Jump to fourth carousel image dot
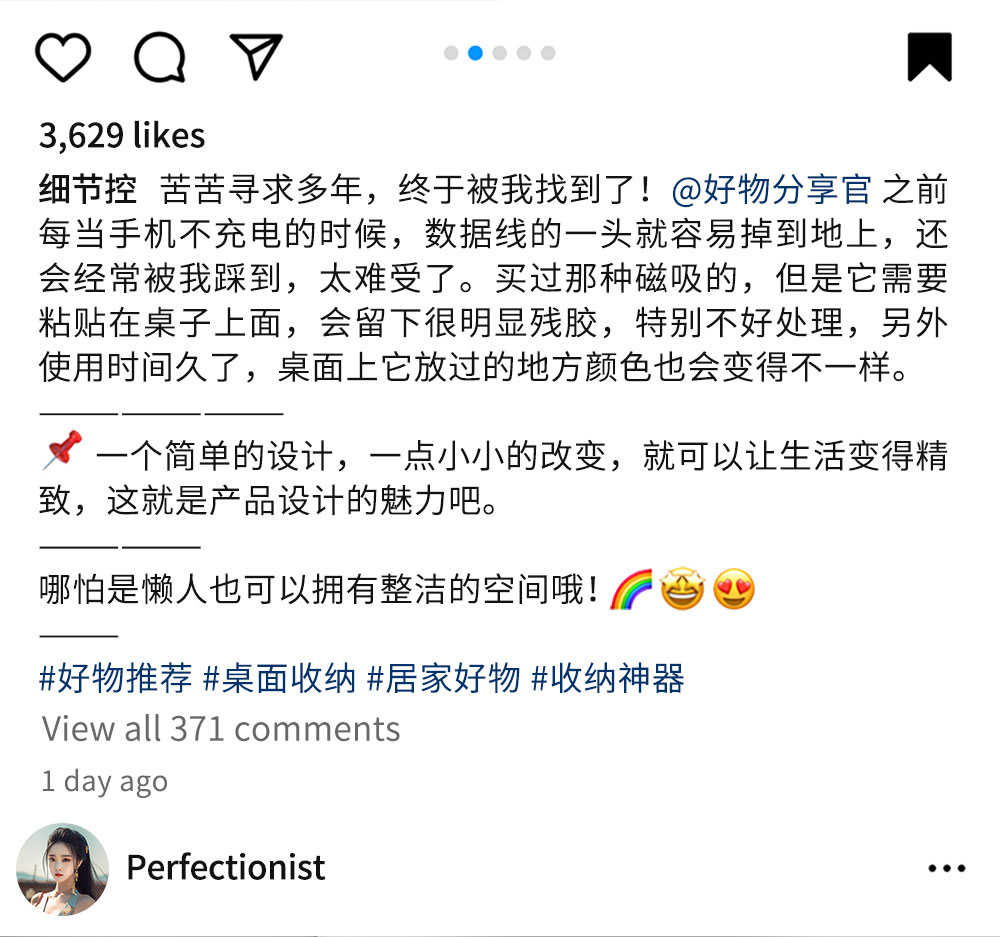1000x937 pixels. click(x=524, y=53)
